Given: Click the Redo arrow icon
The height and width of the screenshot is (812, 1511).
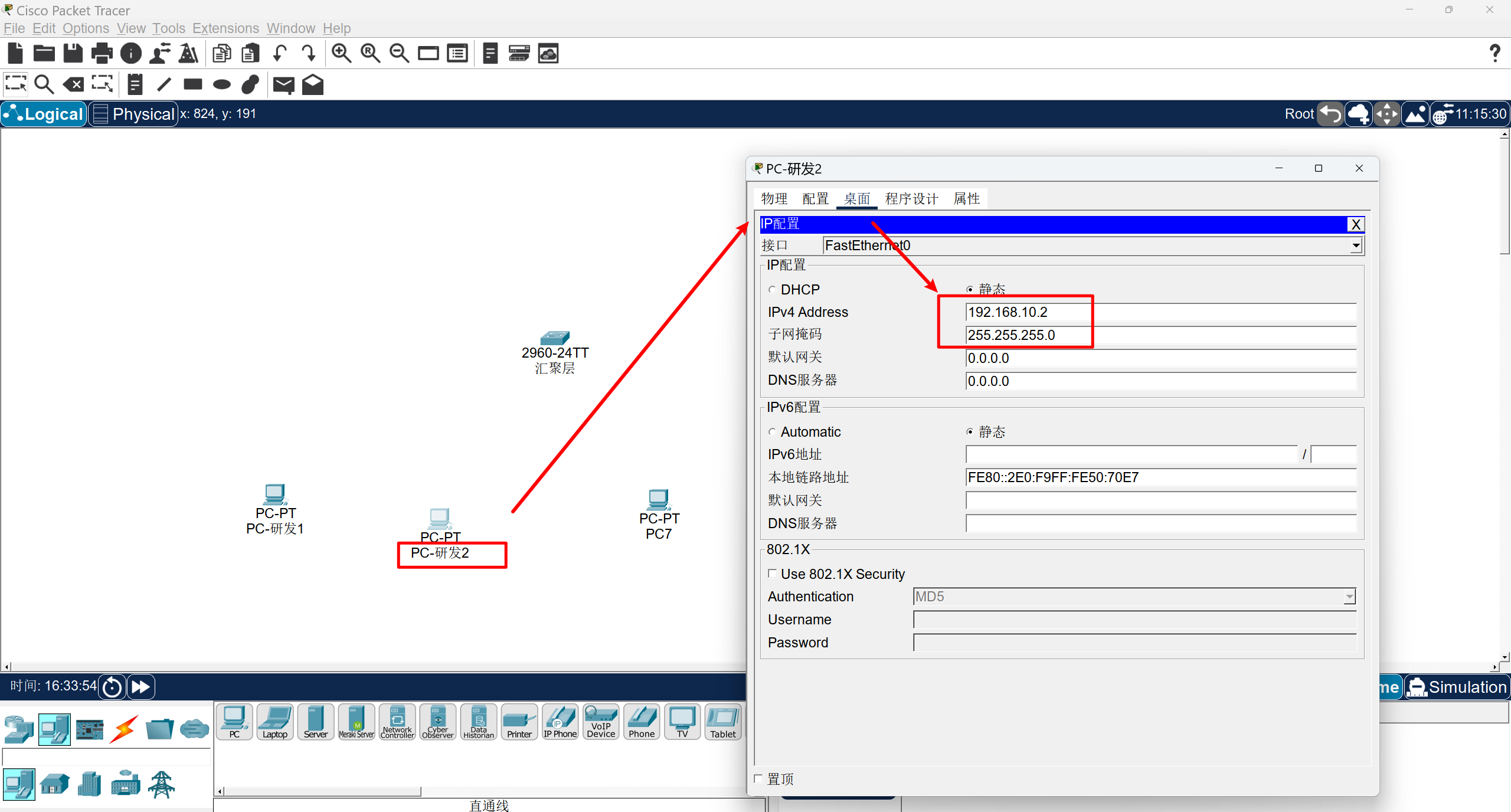Looking at the screenshot, I should pos(309,54).
